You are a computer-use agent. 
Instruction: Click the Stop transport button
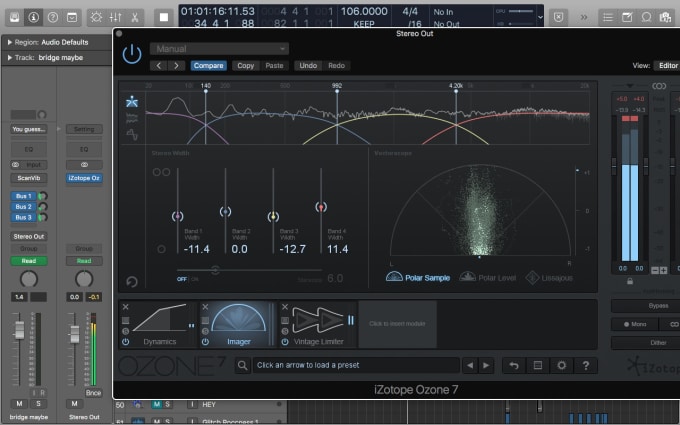click(163, 17)
